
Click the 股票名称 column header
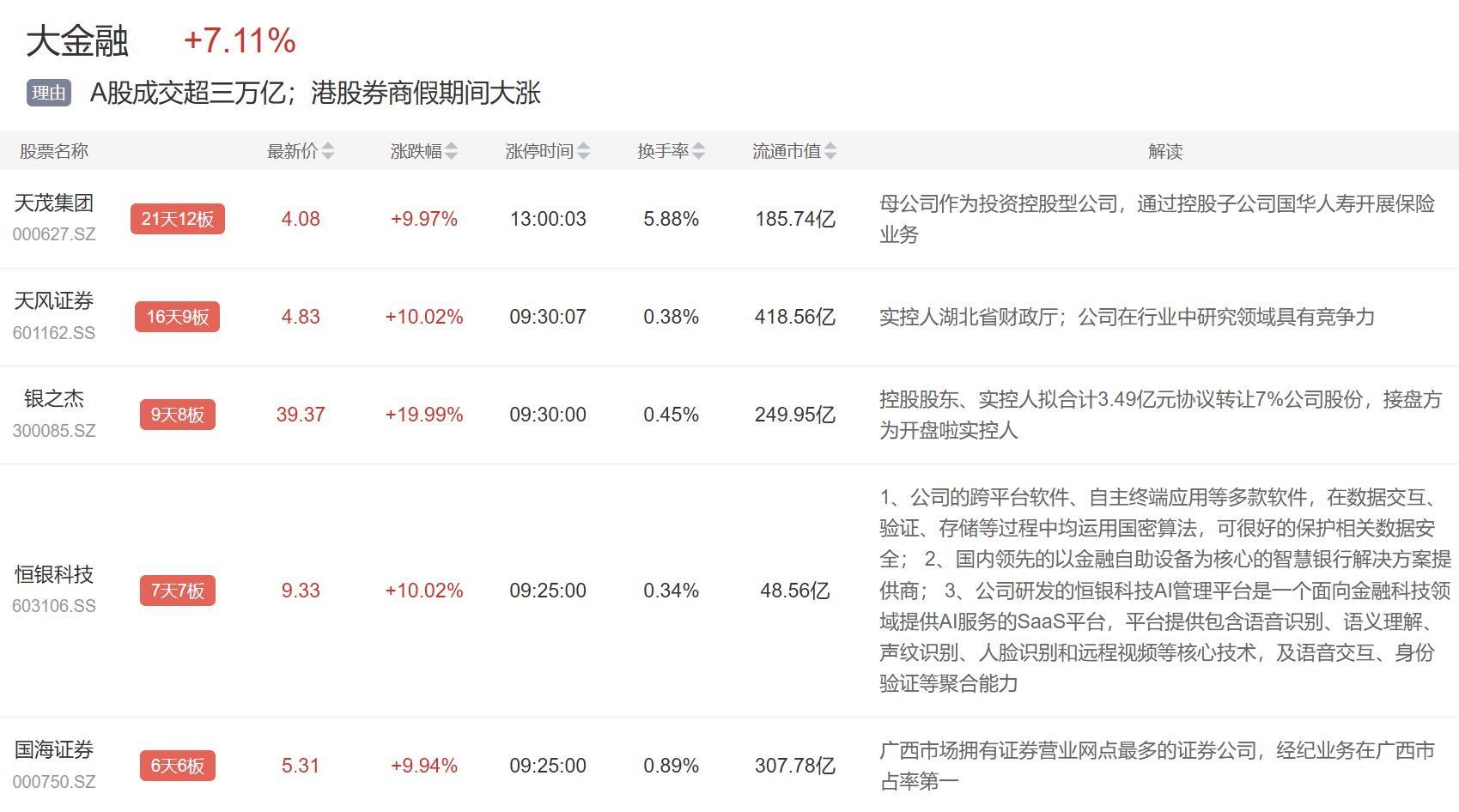(x=54, y=152)
